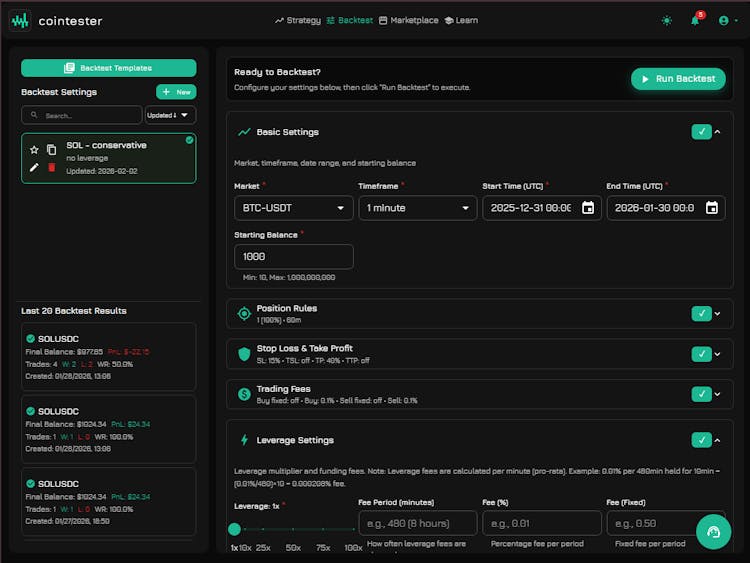Click the Leverage slider handle
Image resolution: width=750 pixels, height=563 pixels.
pyautogui.click(x=235, y=529)
